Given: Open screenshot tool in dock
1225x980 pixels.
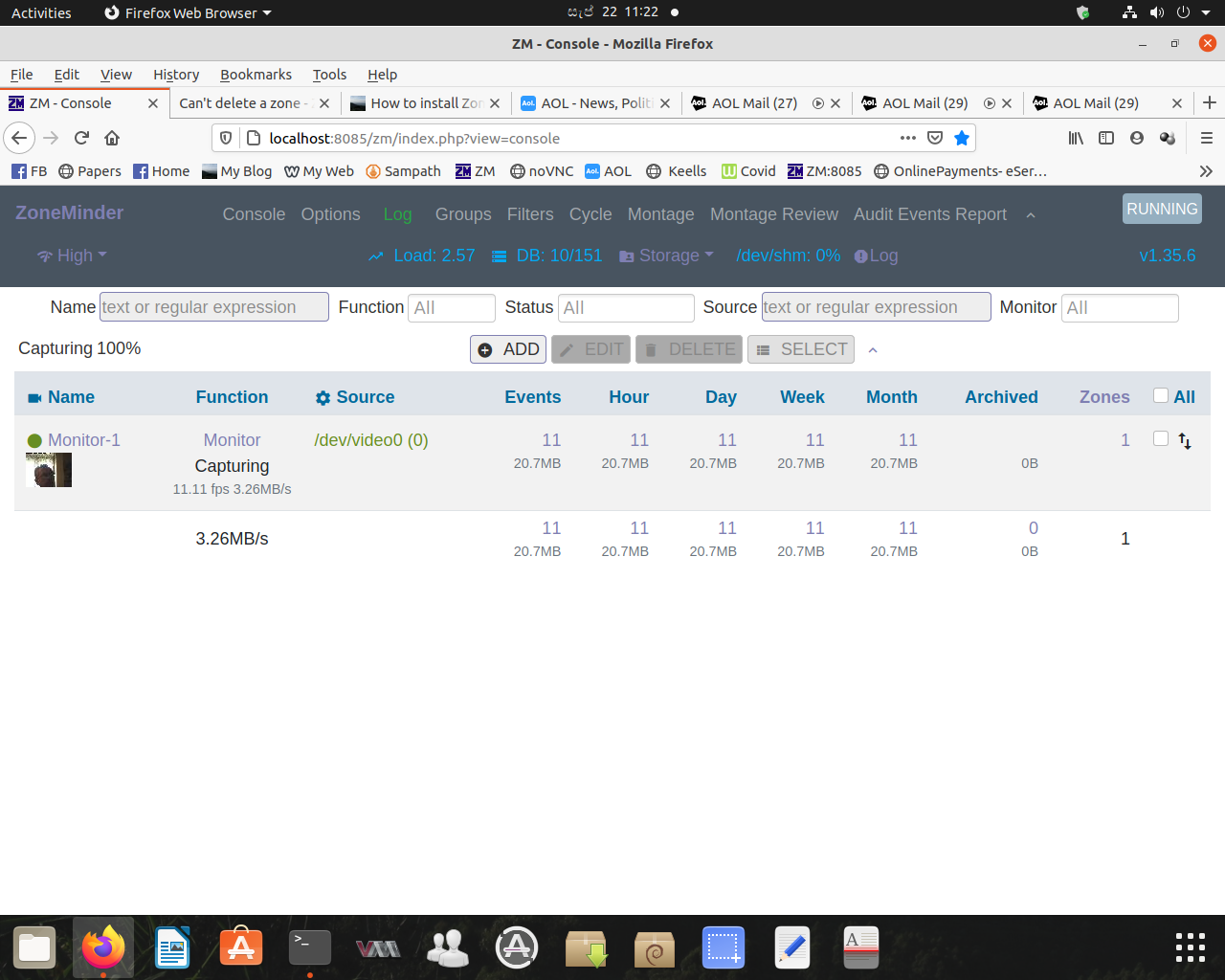Looking at the screenshot, I should [x=724, y=947].
